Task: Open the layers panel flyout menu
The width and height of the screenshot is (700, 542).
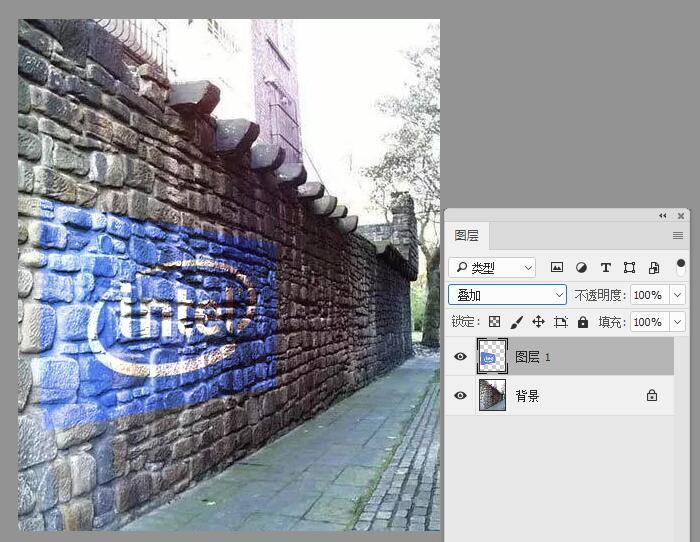Action: (x=678, y=235)
